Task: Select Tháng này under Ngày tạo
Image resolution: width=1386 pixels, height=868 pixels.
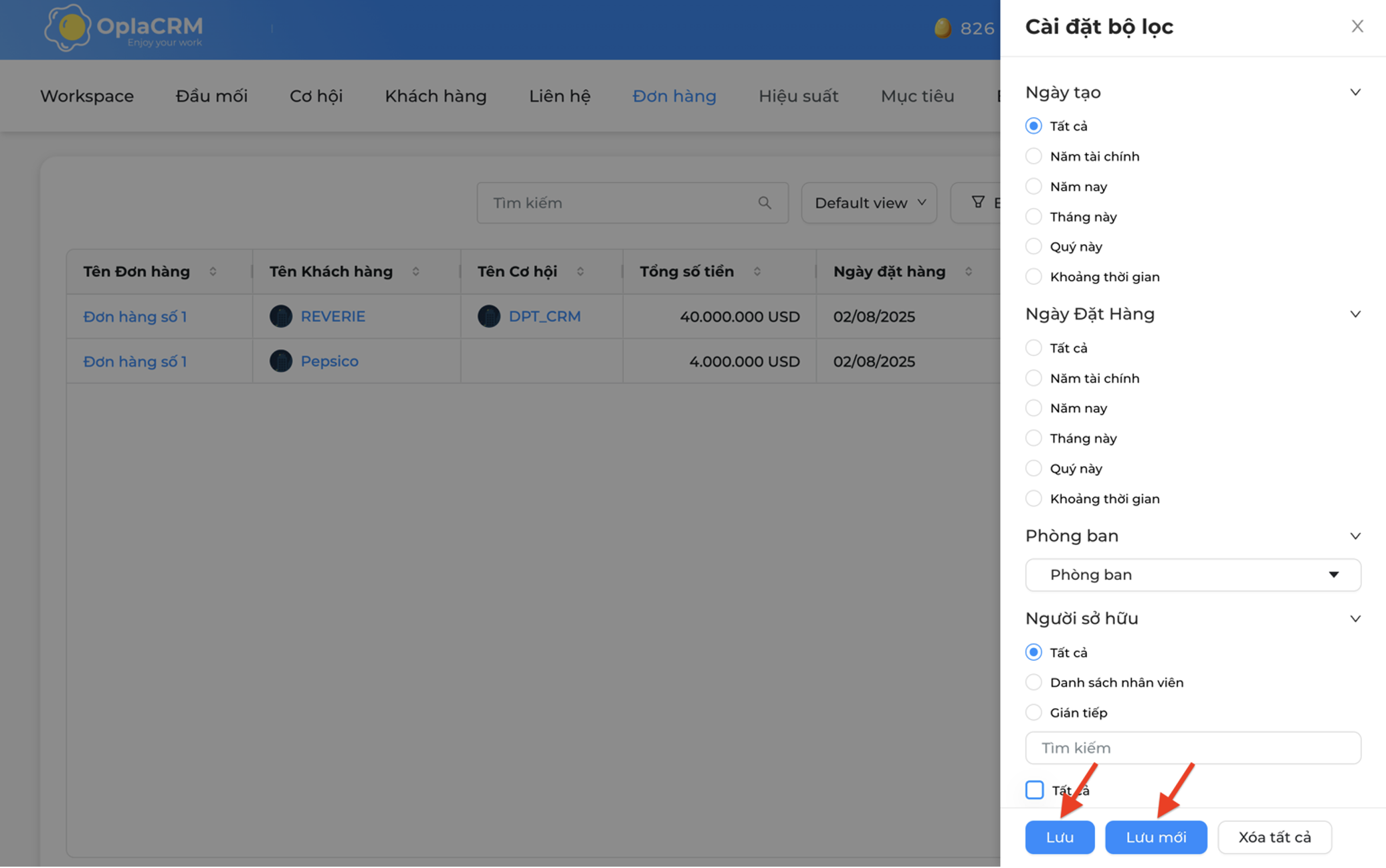Action: (1033, 216)
